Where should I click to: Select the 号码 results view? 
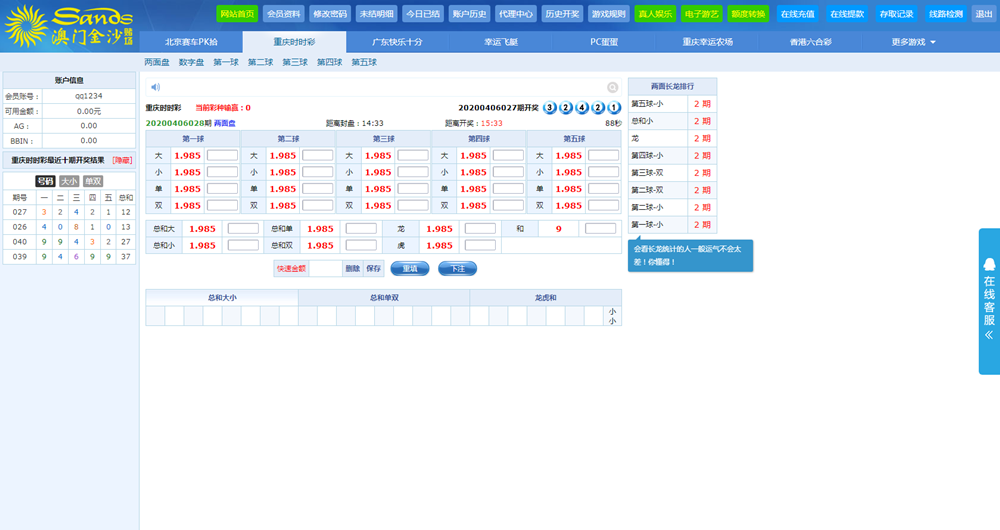point(45,181)
